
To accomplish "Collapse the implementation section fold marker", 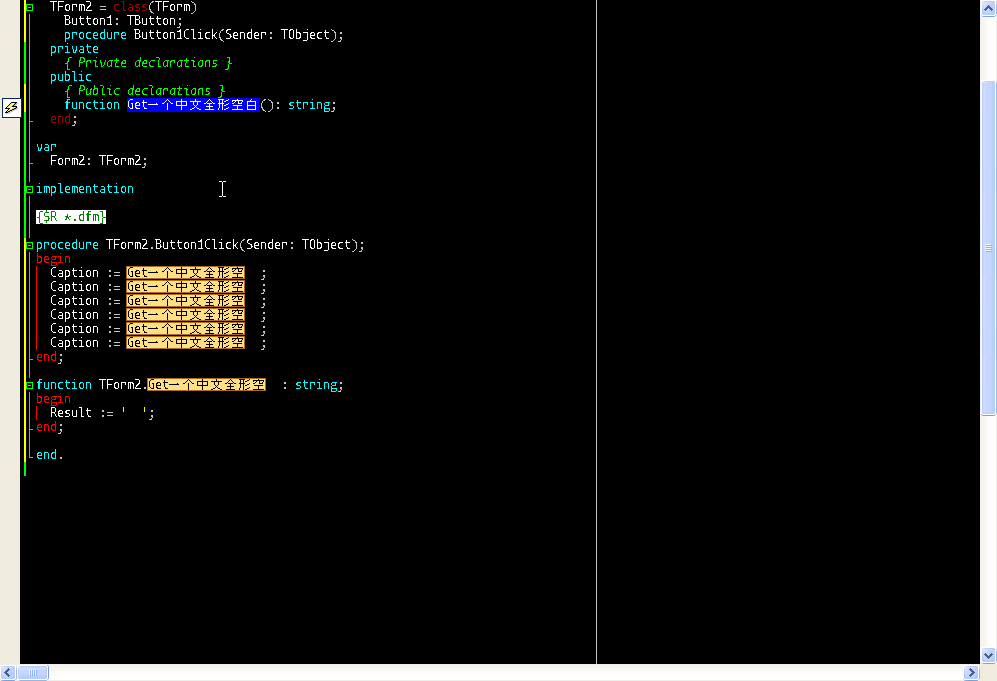I will pos(29,189).
